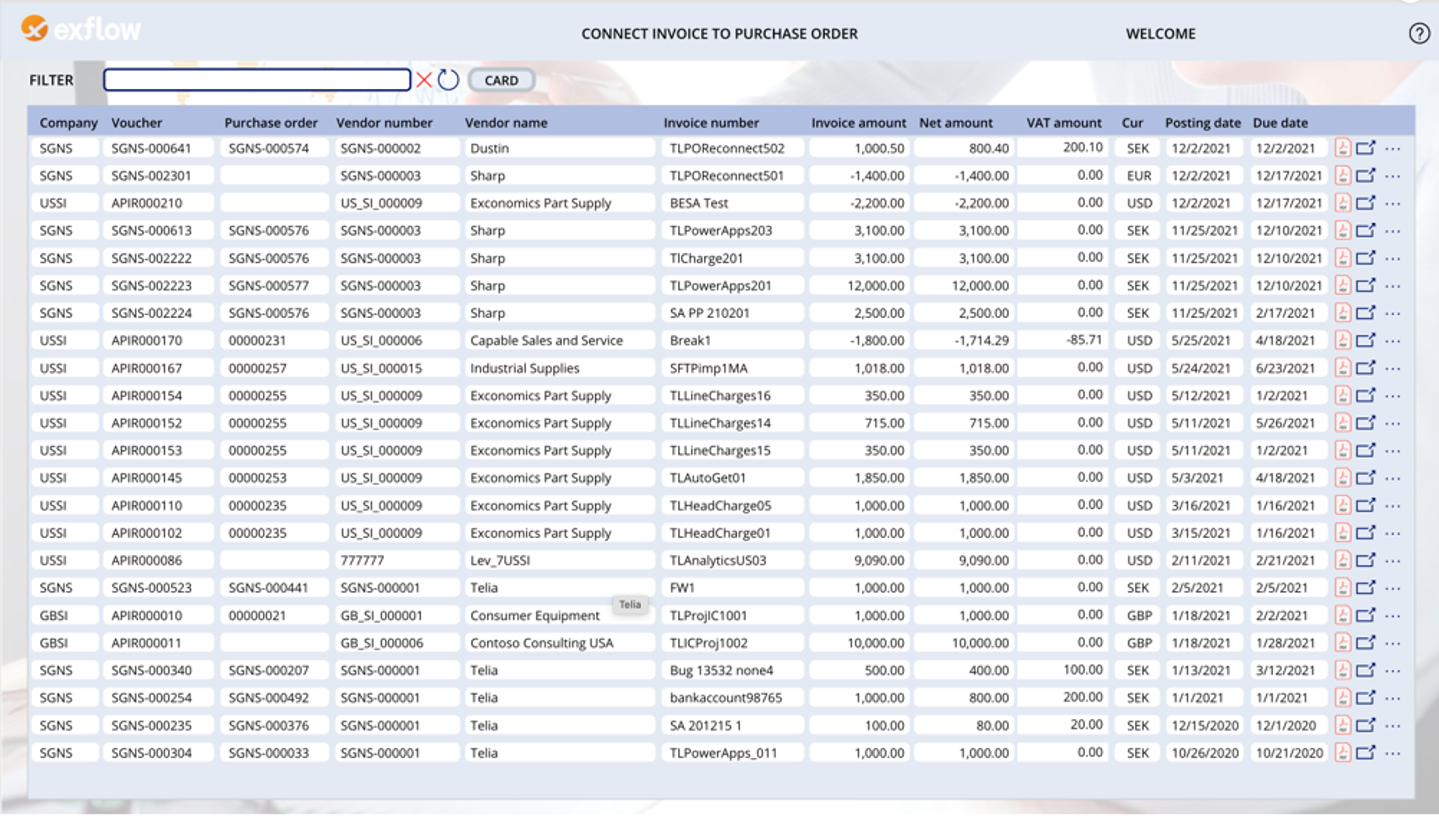This screenshot has height=816, width=1439.
Task: Select voucher cell APIR000210
Action: point(158,203)
